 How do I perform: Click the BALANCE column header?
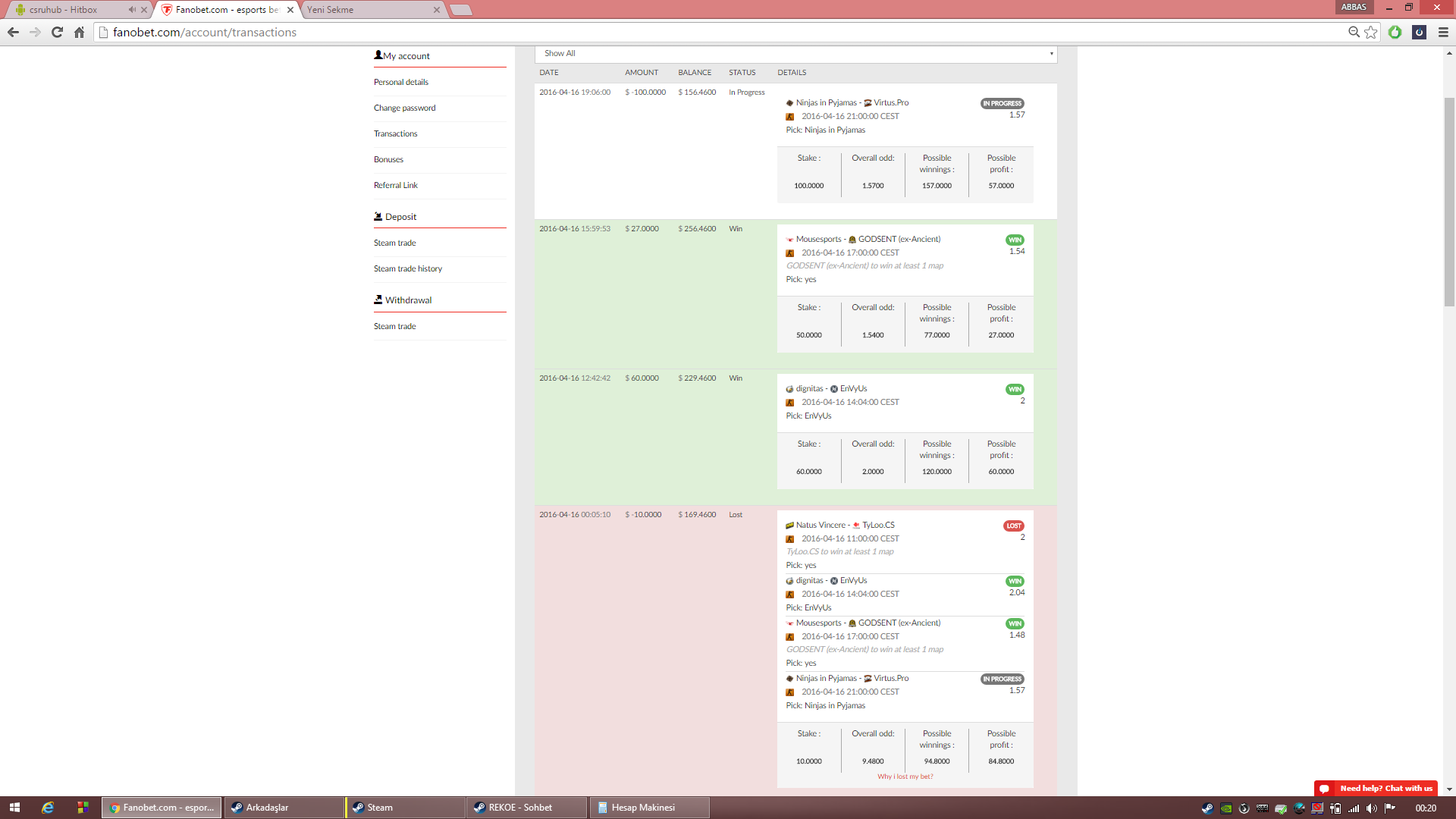(x=695, y=73)
